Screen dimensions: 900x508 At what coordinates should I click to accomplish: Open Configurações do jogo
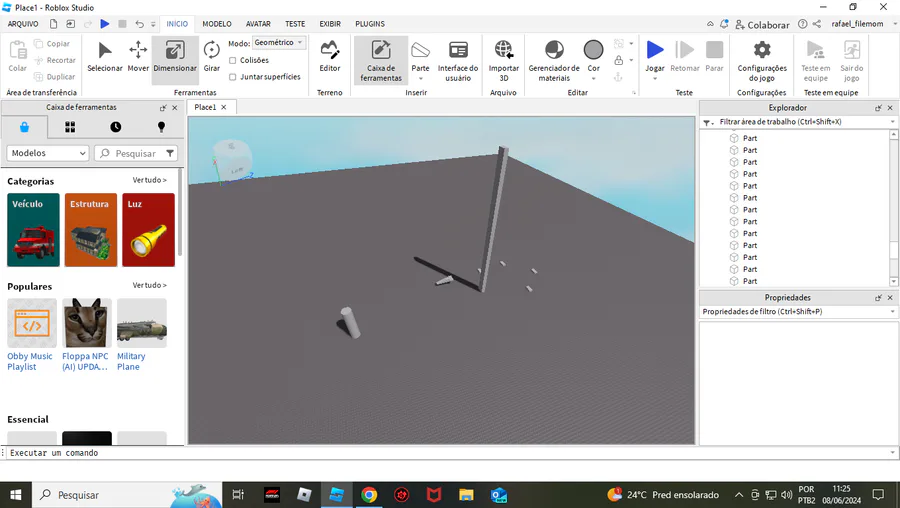click(762, 60)
